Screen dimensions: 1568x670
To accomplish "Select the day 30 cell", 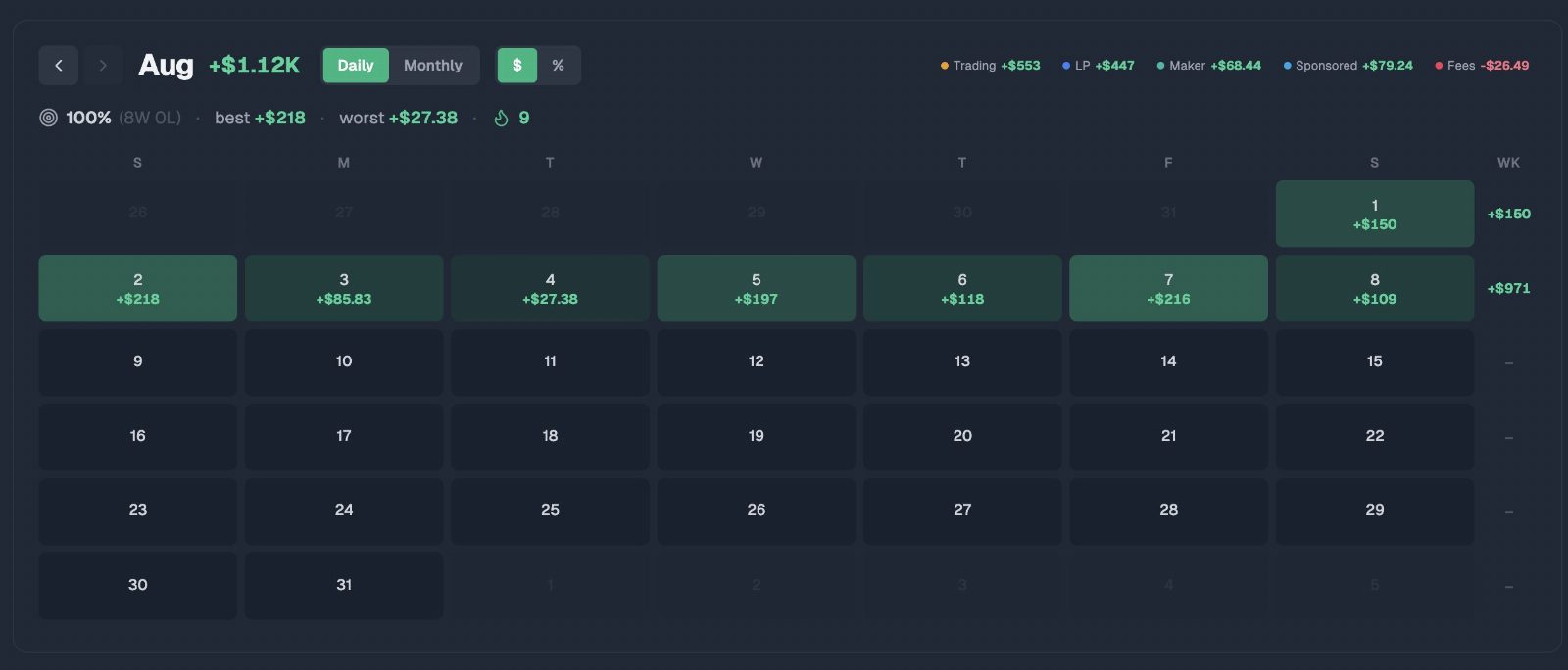I will coord(138,586).
